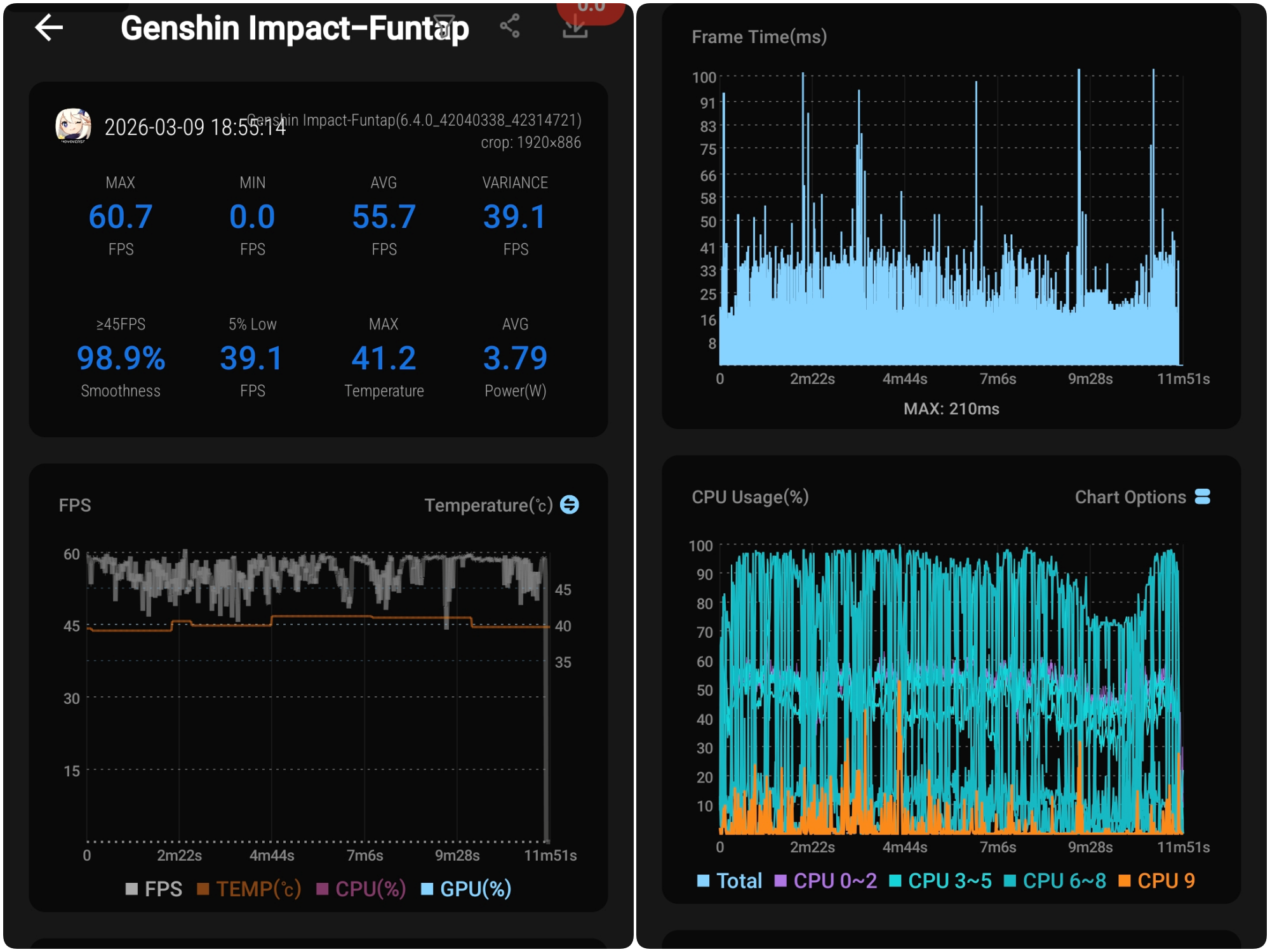Viewport: 1270px width, 952px height.
Task: Click the orange CPU 9 legend swatch
Action: point(1124,881)
